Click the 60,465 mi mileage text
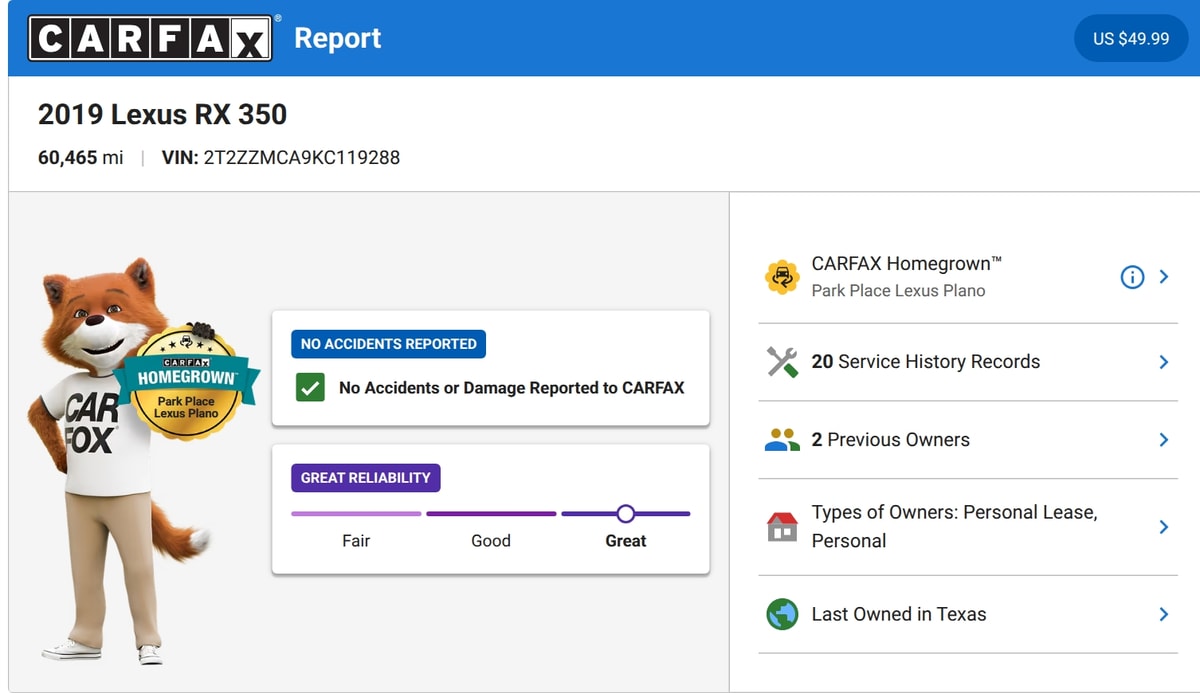 (x=81, y=158)
